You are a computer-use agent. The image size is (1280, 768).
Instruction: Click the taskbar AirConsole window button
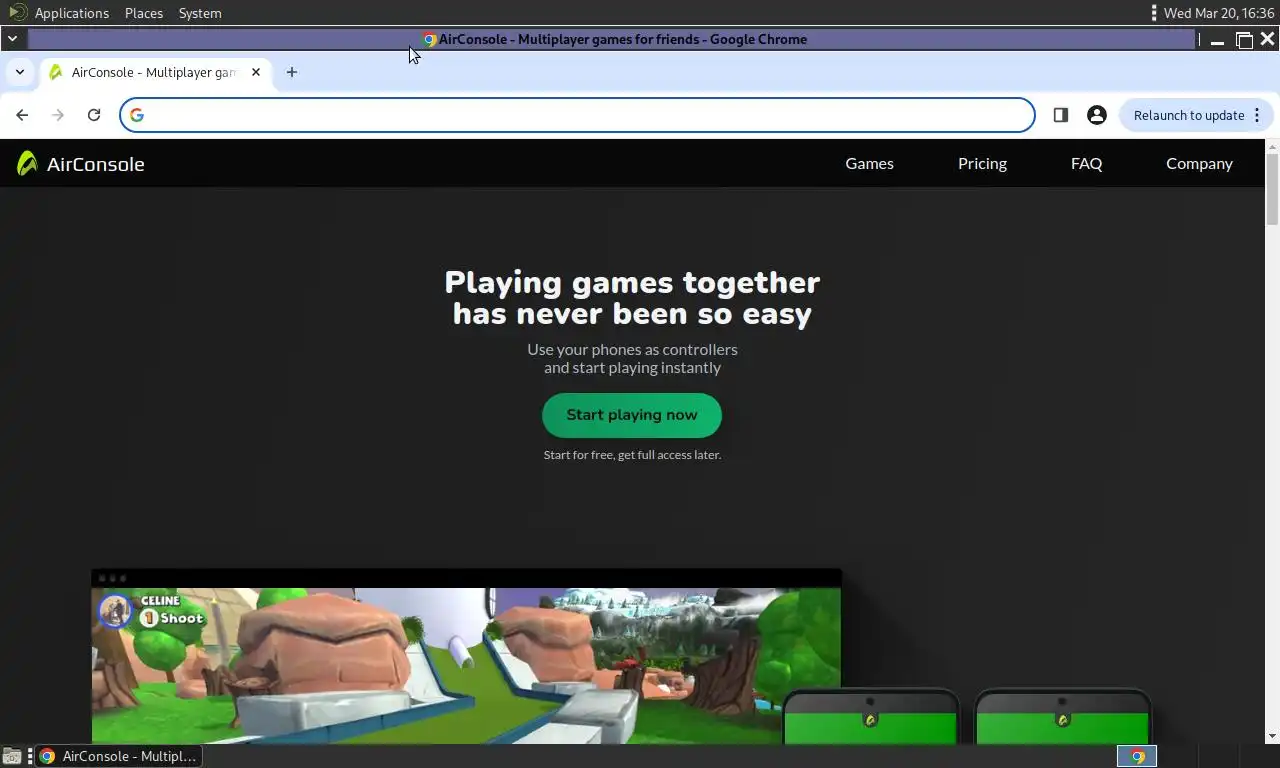point(120,756)
